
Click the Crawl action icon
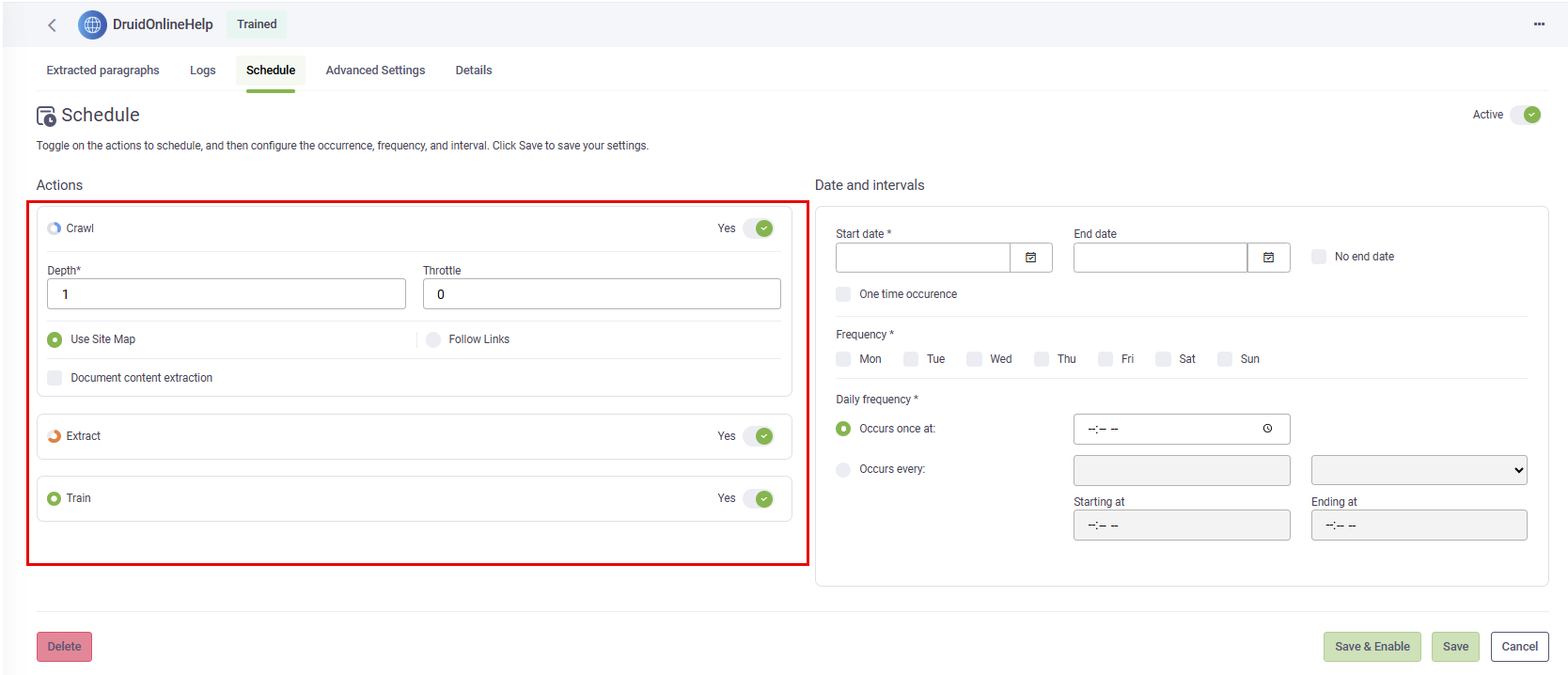[55, 228]
